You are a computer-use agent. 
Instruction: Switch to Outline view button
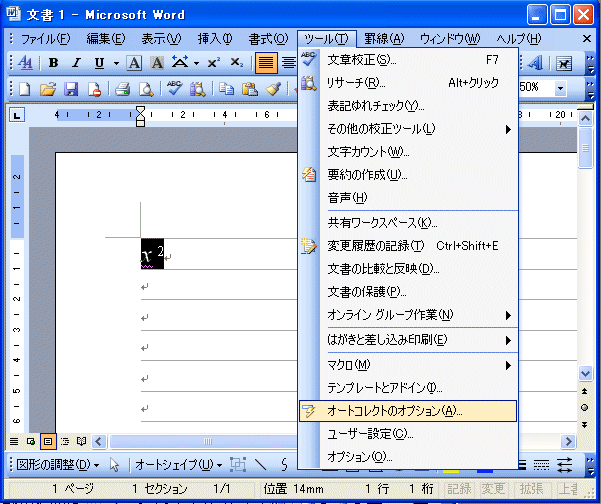(65, 442)
